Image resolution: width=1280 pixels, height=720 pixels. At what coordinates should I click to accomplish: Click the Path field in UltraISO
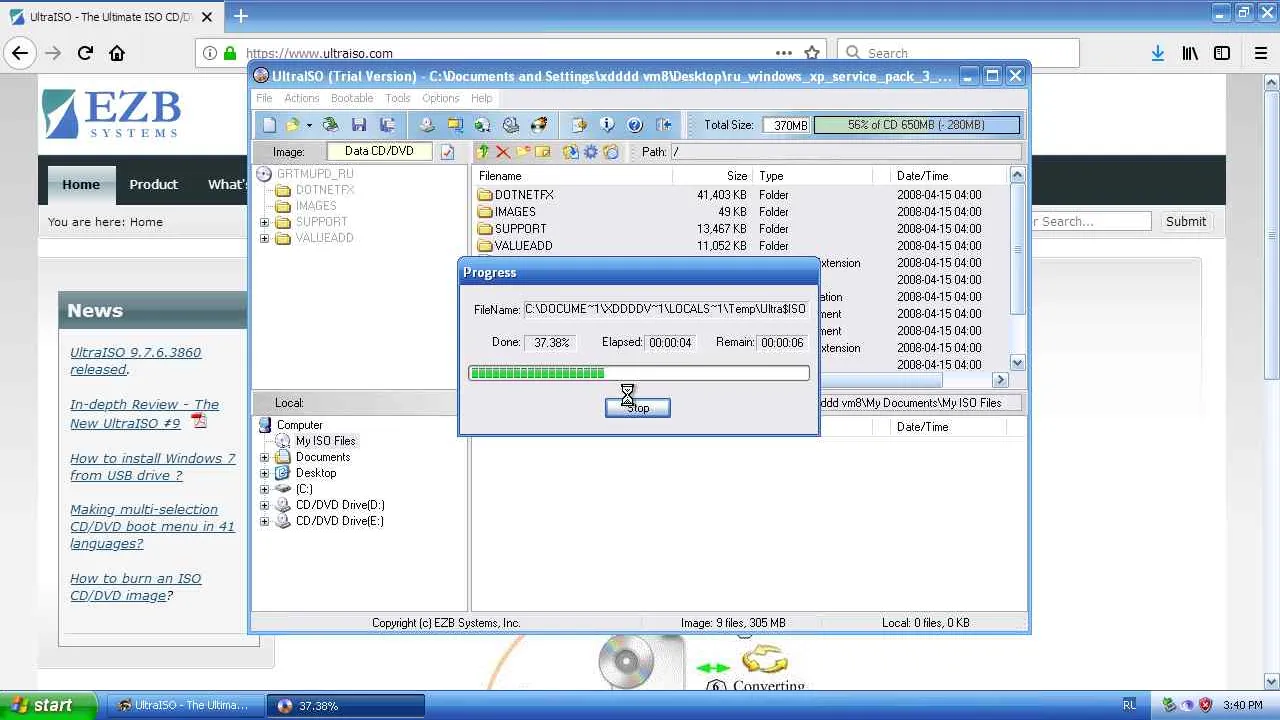pos(846,152)
